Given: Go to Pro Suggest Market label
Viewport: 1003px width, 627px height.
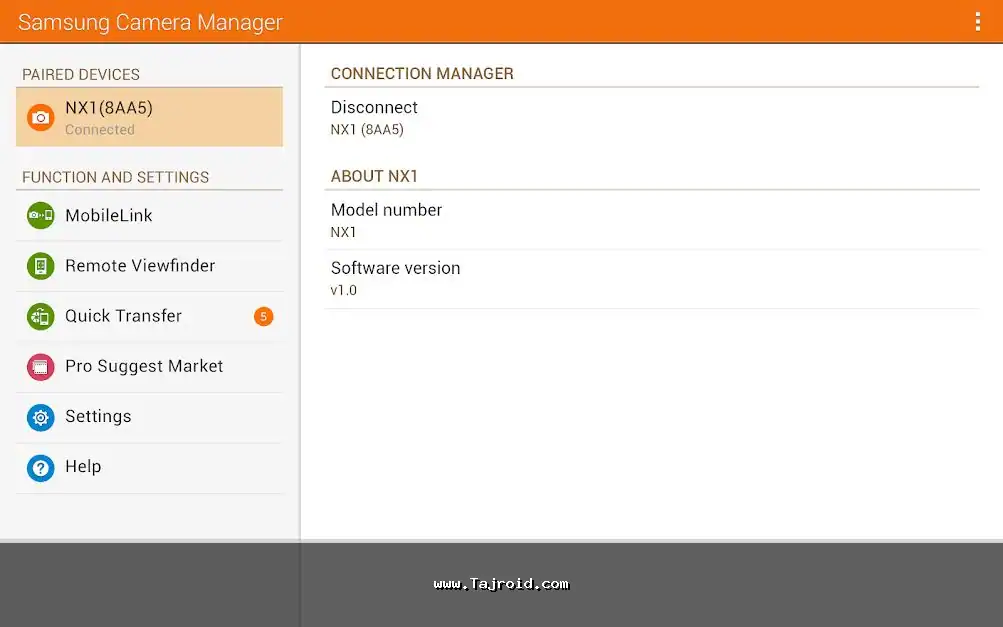Looking at the screenshot, I should coord(144,366).
